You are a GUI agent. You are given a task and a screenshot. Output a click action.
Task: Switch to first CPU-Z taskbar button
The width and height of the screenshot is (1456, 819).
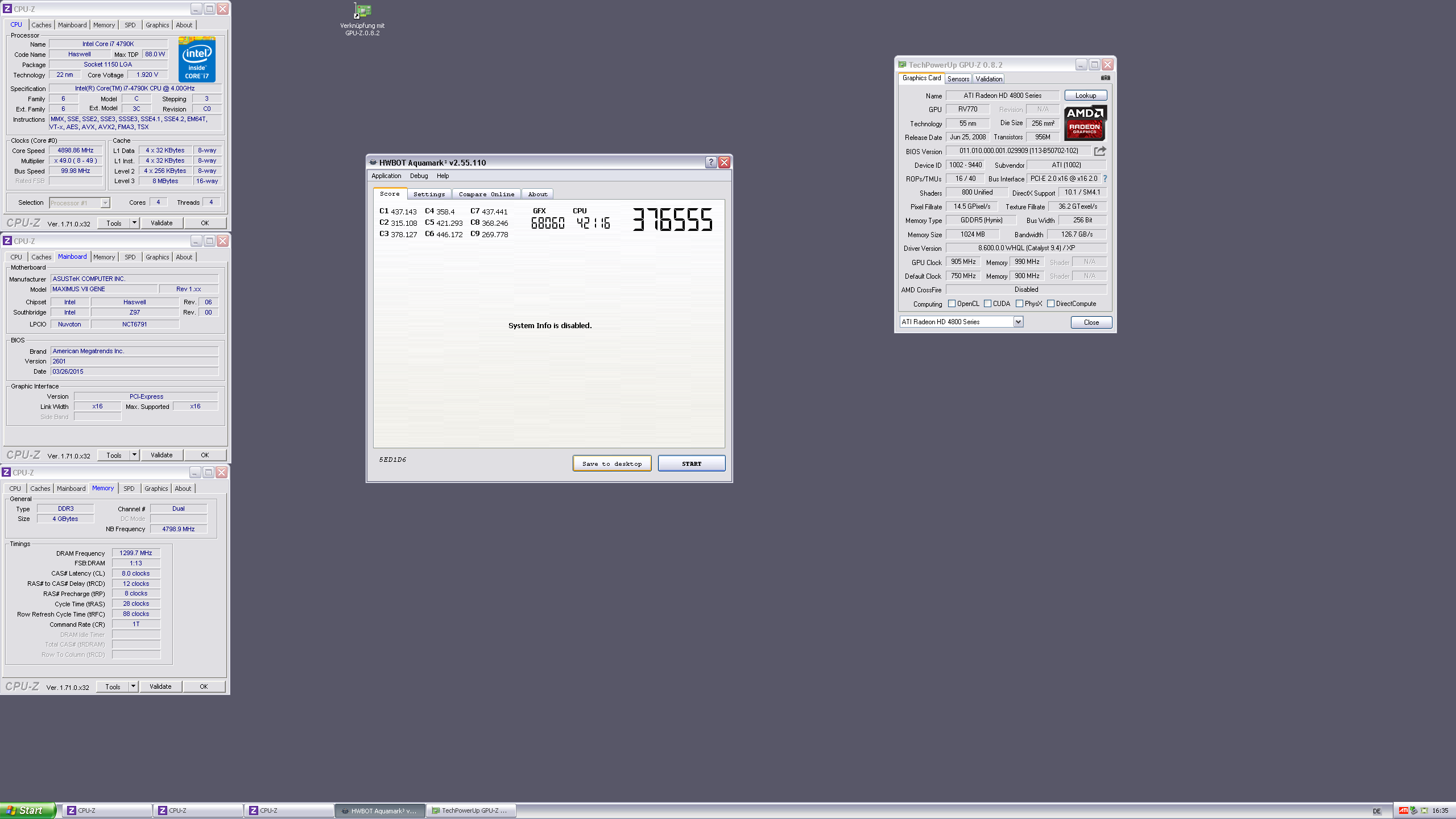click(x=107, y=810)
